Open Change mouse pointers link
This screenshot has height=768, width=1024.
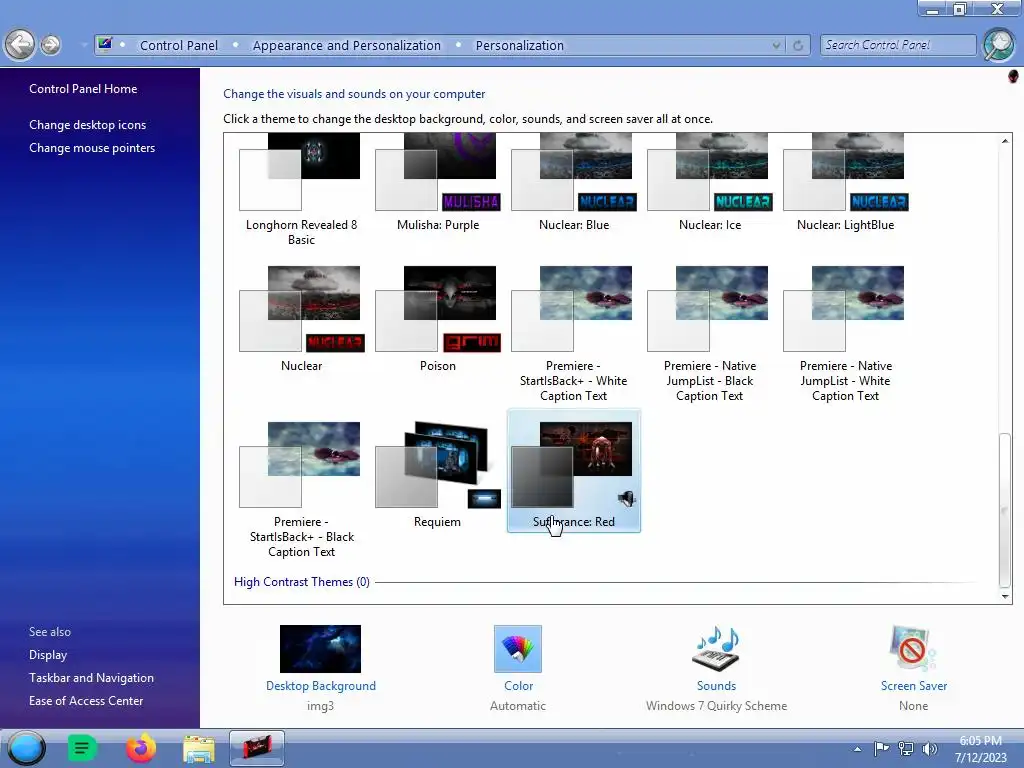click(92, 148)
